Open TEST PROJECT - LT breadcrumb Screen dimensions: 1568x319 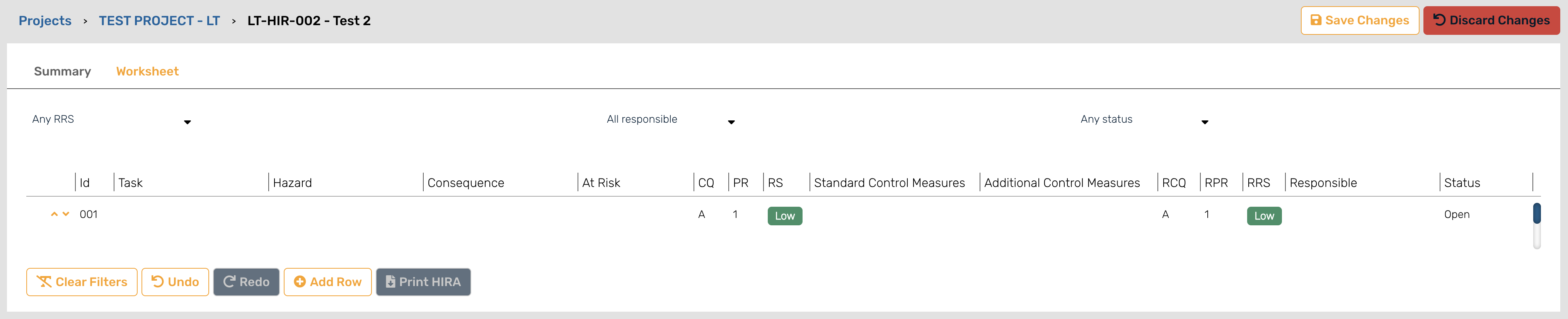(x=159, y=21)
